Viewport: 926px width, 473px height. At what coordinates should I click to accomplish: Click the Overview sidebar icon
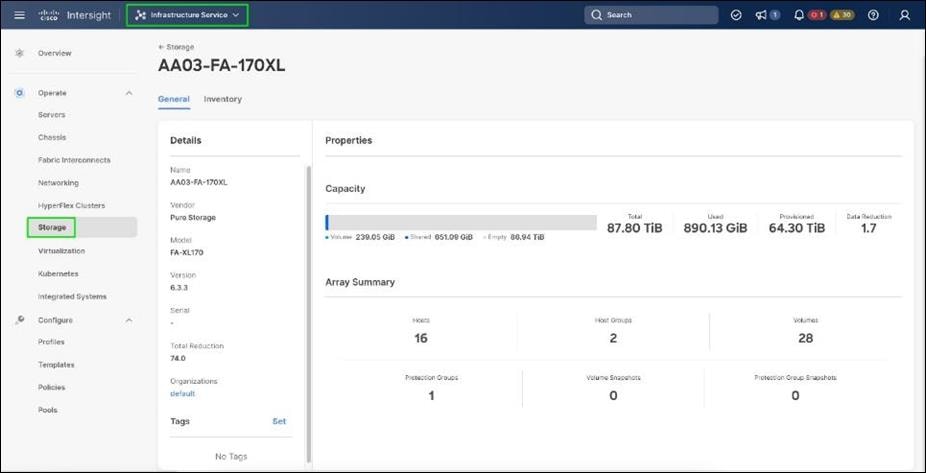click(19, 53)
